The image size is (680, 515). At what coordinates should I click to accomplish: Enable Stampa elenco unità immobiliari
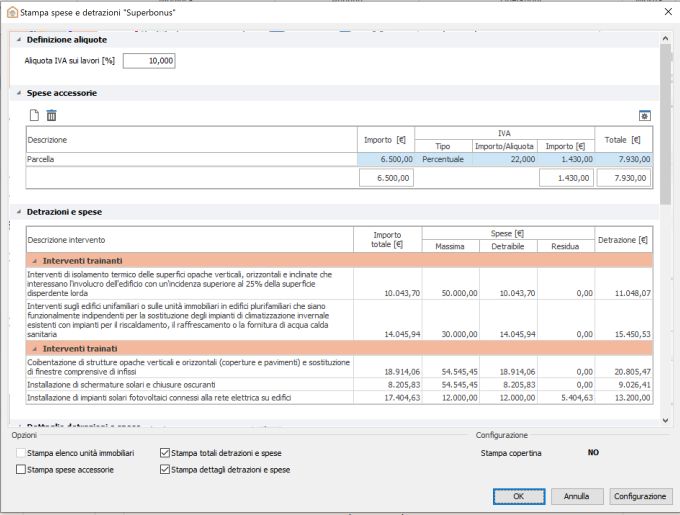(x=21, y=453)
